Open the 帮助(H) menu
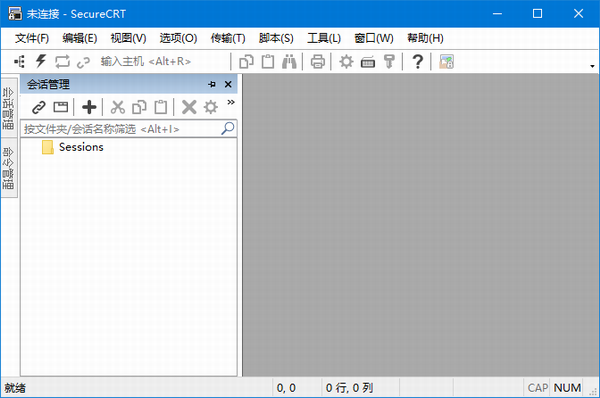The height and width of the screenshot is (398, 600). pyautogui.click(x=425, y=38)
